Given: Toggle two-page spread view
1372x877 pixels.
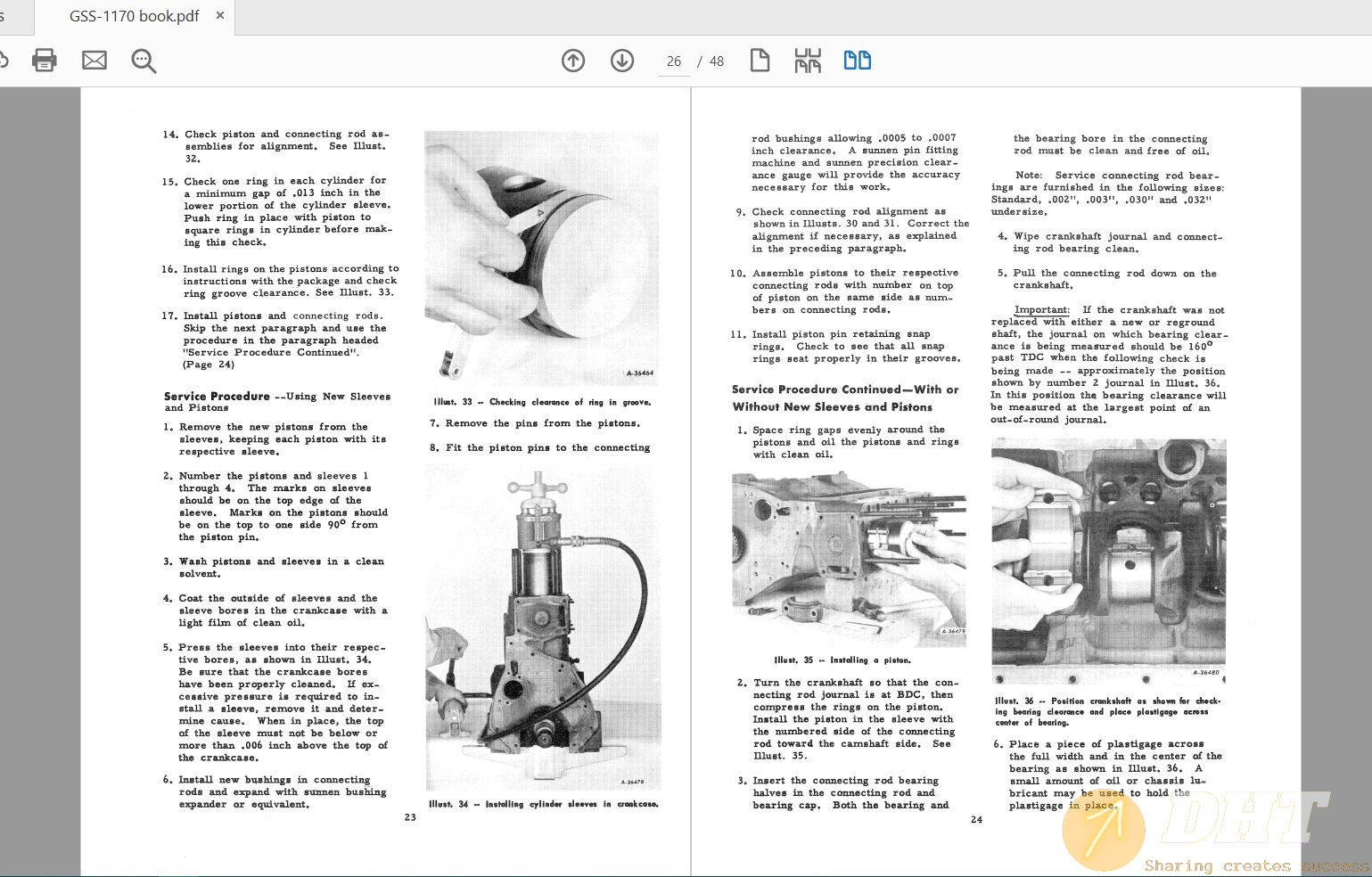Looking at the screenshot, I should 858,61.
